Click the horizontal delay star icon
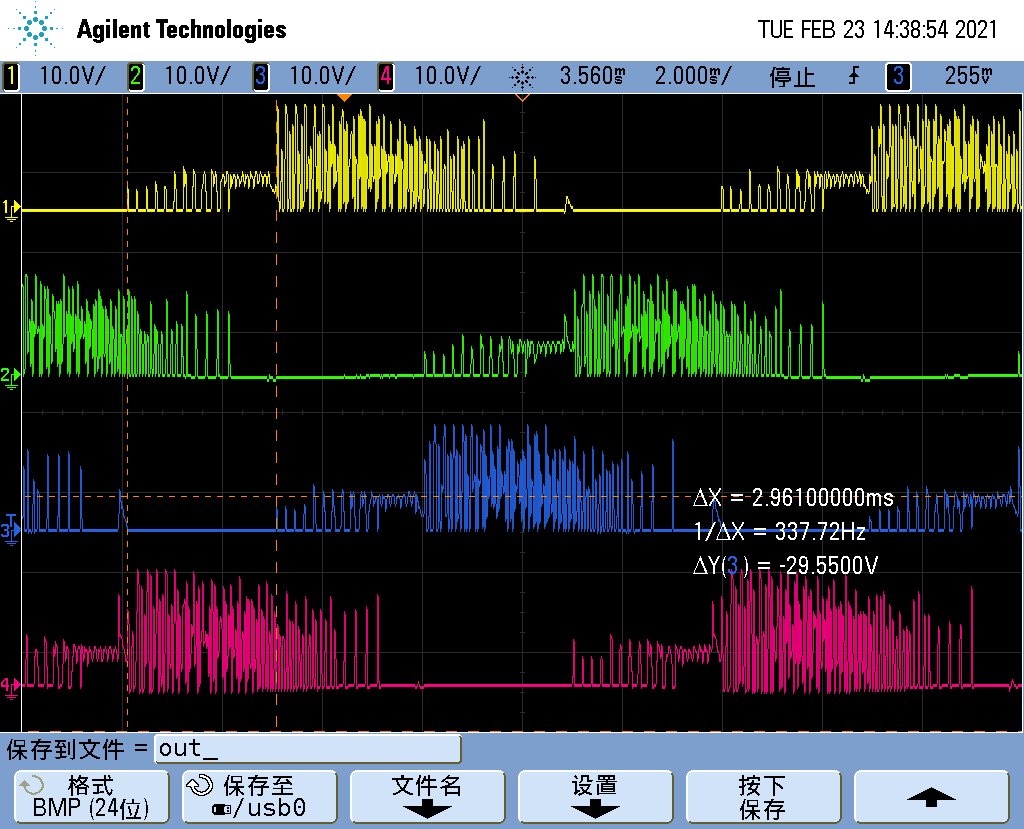Viewport: 1024px width, 829px height. pos(522,77)
